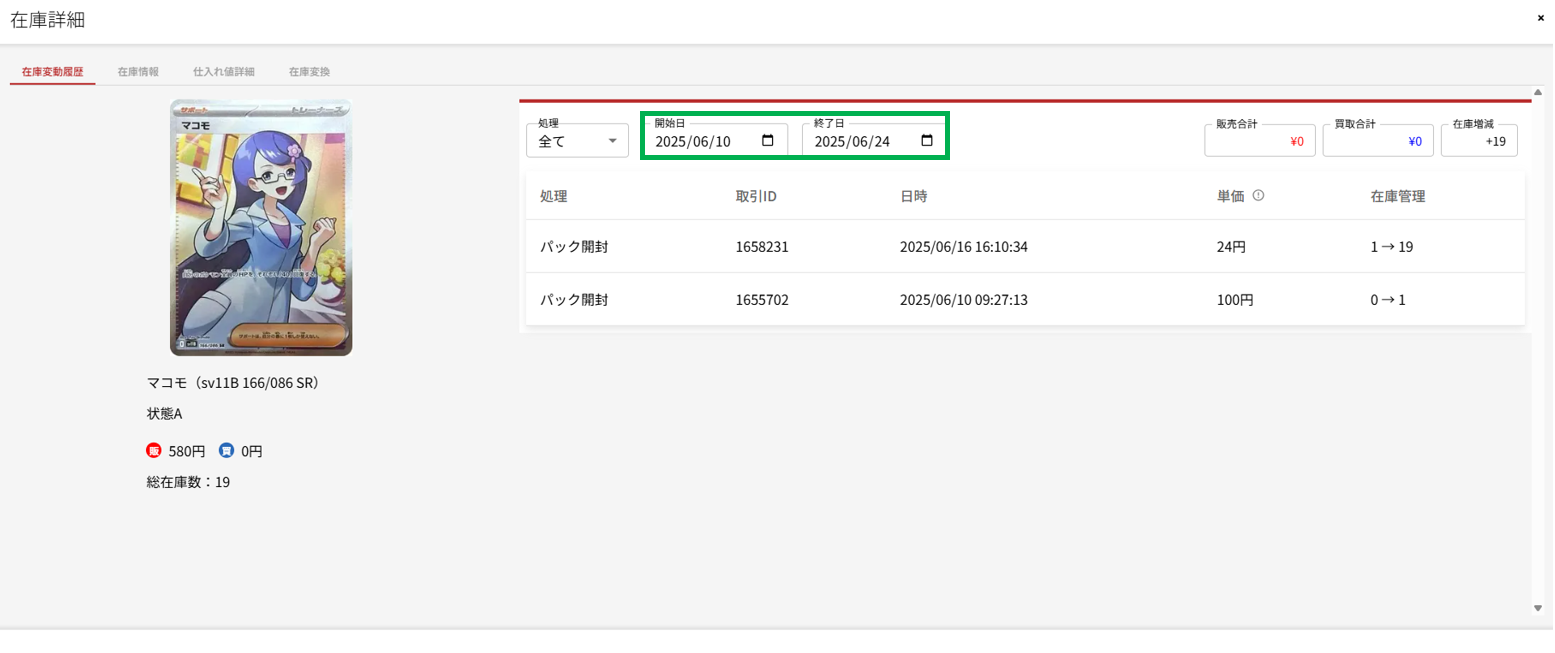Open the 在庫変換 tab
1555x653 pixels.
pos(309,72)
